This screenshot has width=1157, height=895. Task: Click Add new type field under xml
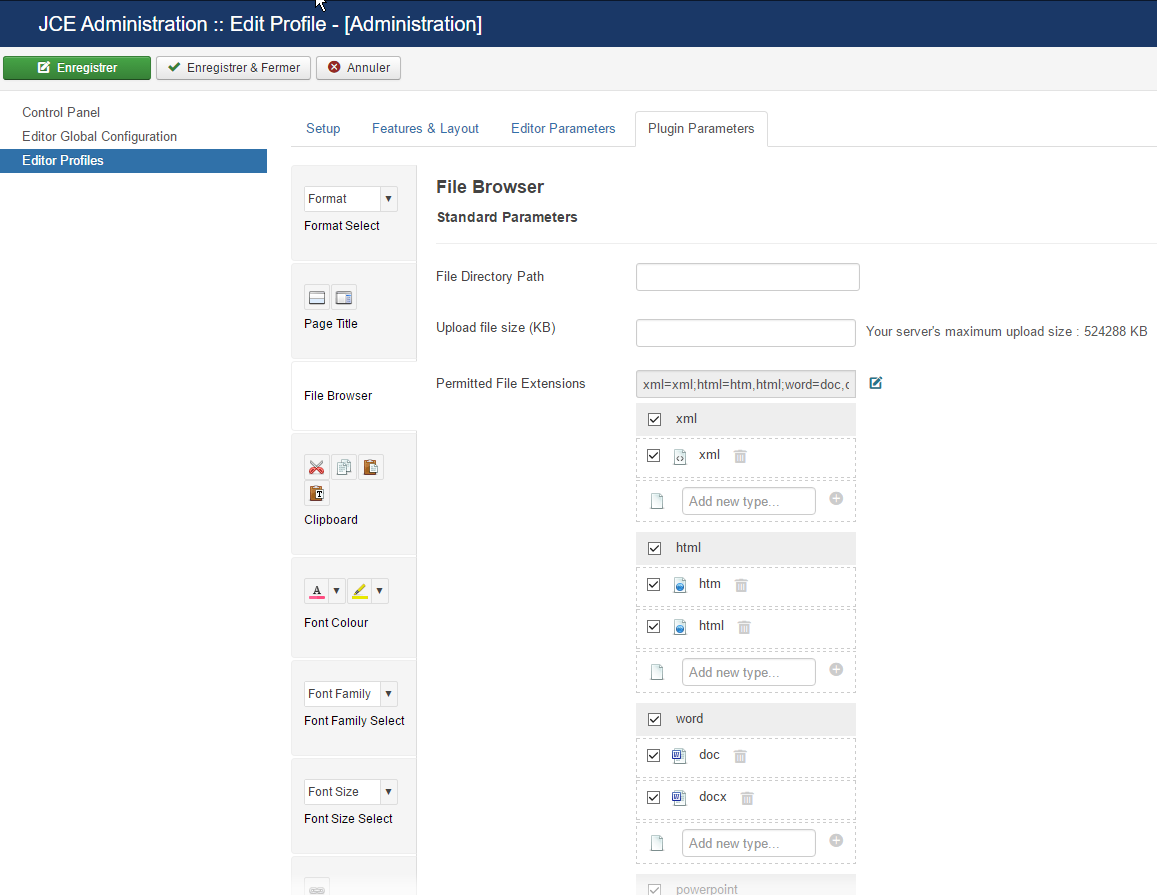(x=749, y=501)
